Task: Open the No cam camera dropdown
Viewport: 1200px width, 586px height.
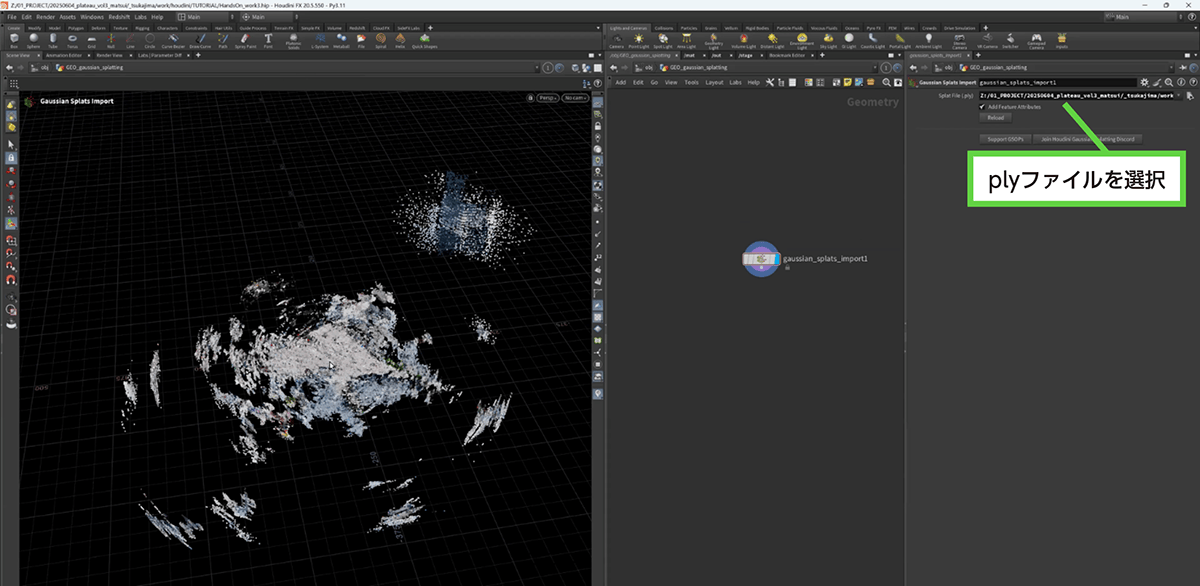Action: click(x=574, y=98)
